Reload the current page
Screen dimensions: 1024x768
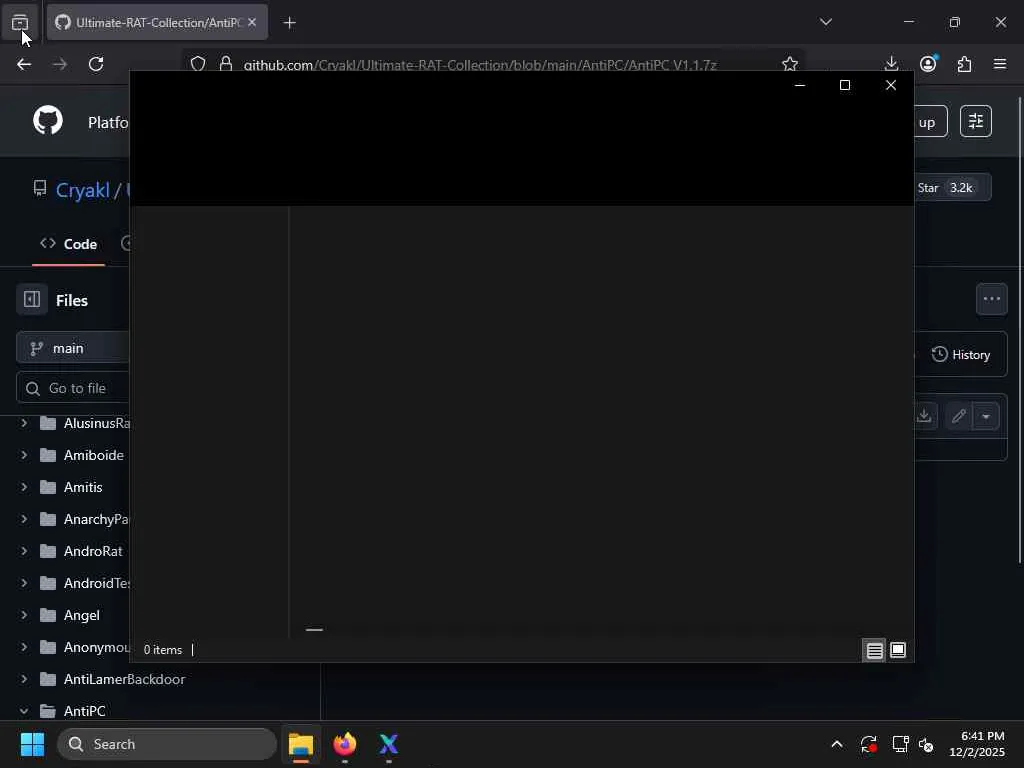point(96,64)
